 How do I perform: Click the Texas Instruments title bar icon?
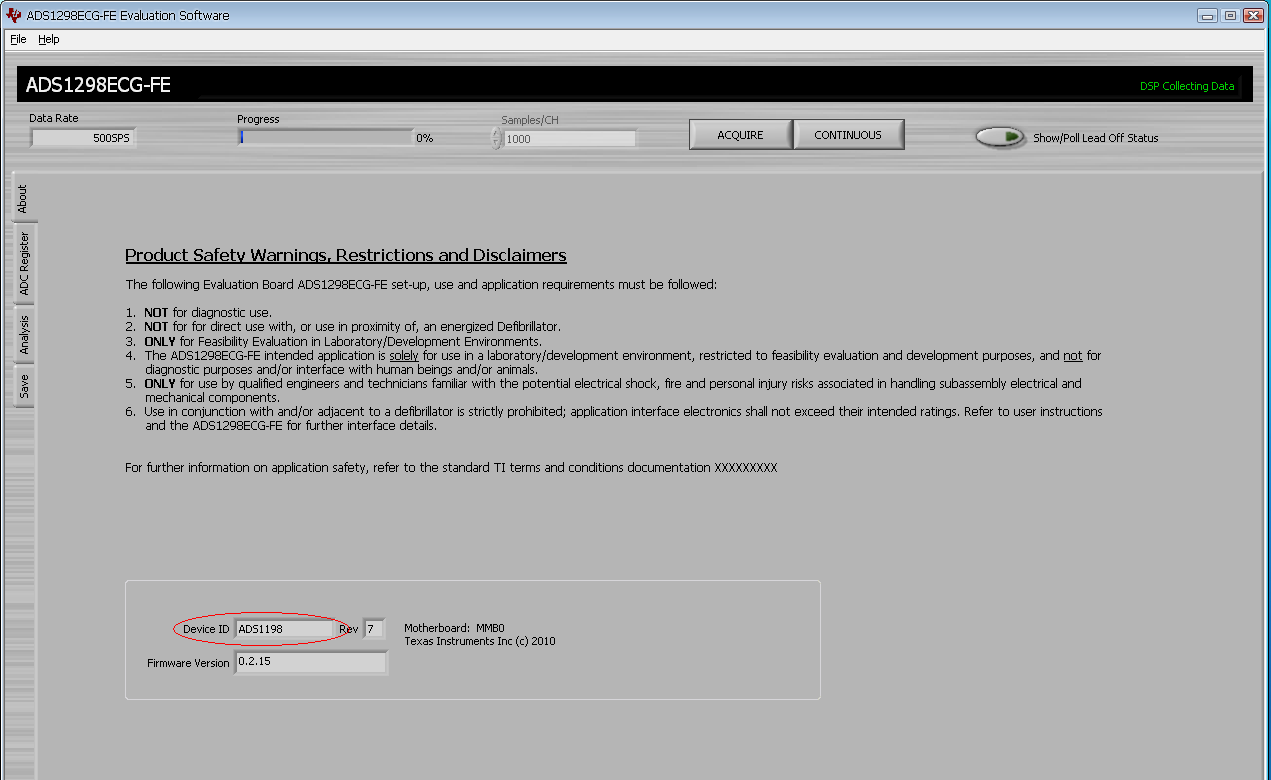point(14,15)
